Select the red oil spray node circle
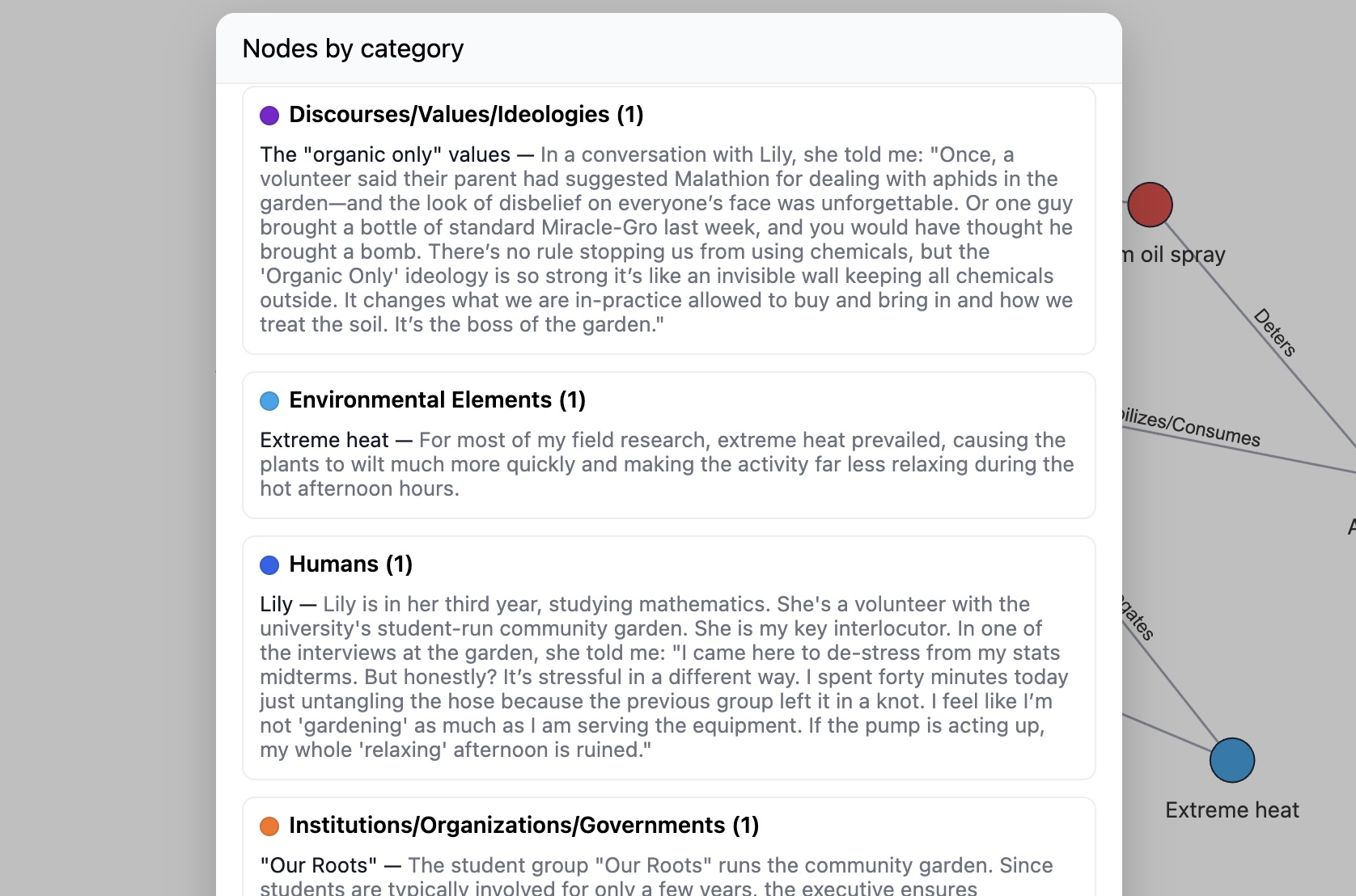Image resolution: width=1356 pixels, height=896 pixels. click(x=1151, y=205)
